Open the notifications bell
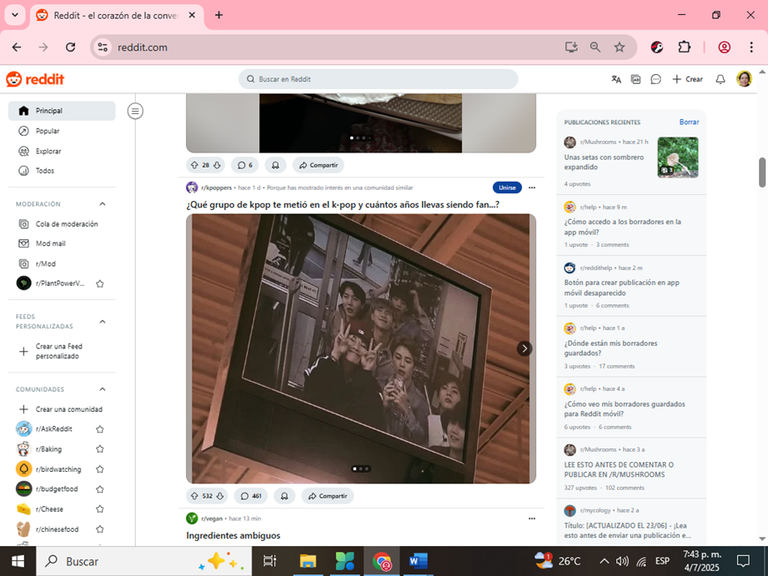 [720, 79]
